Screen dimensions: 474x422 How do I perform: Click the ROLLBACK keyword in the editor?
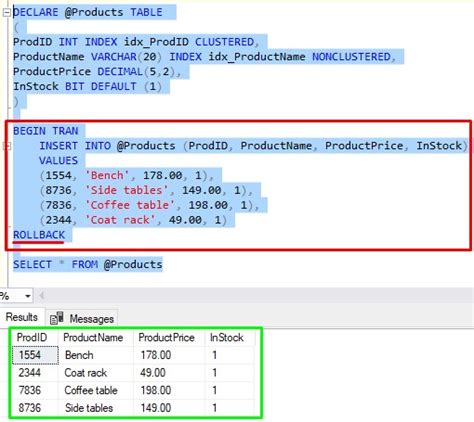click(39, 235)
